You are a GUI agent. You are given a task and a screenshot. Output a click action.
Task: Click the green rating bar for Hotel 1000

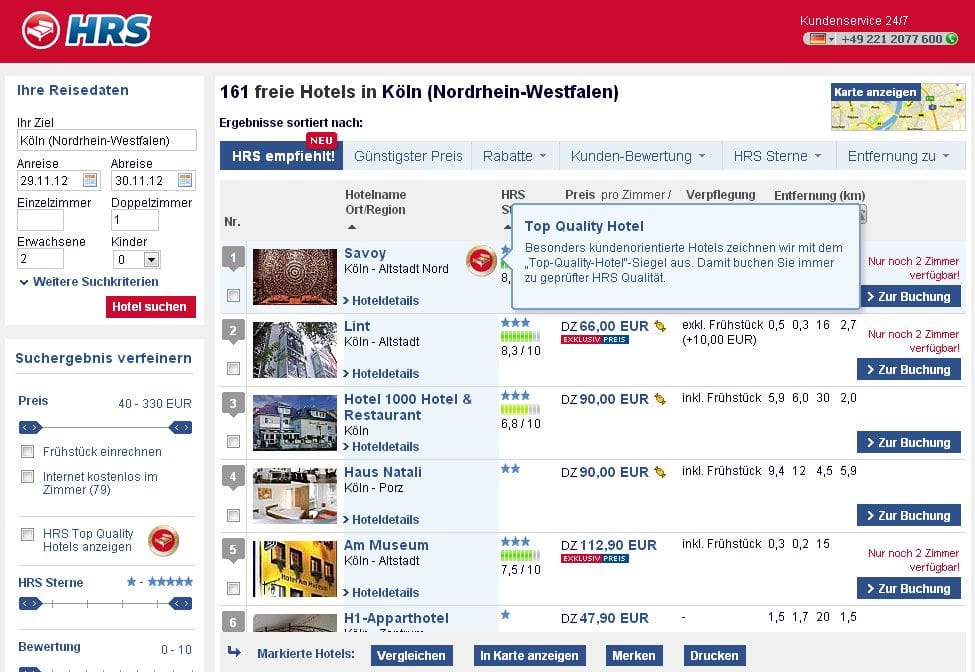(520, 409)
